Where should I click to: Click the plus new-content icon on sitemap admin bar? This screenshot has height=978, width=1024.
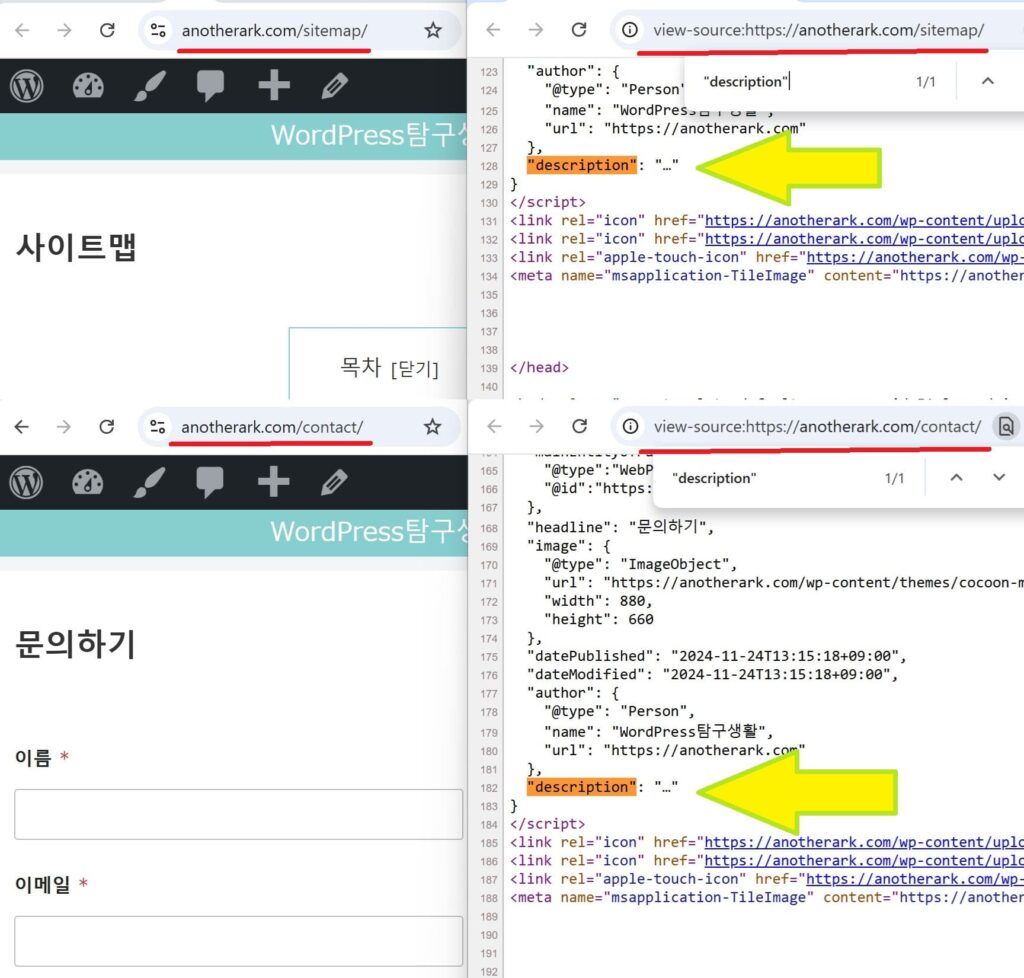tap(274, 86)
